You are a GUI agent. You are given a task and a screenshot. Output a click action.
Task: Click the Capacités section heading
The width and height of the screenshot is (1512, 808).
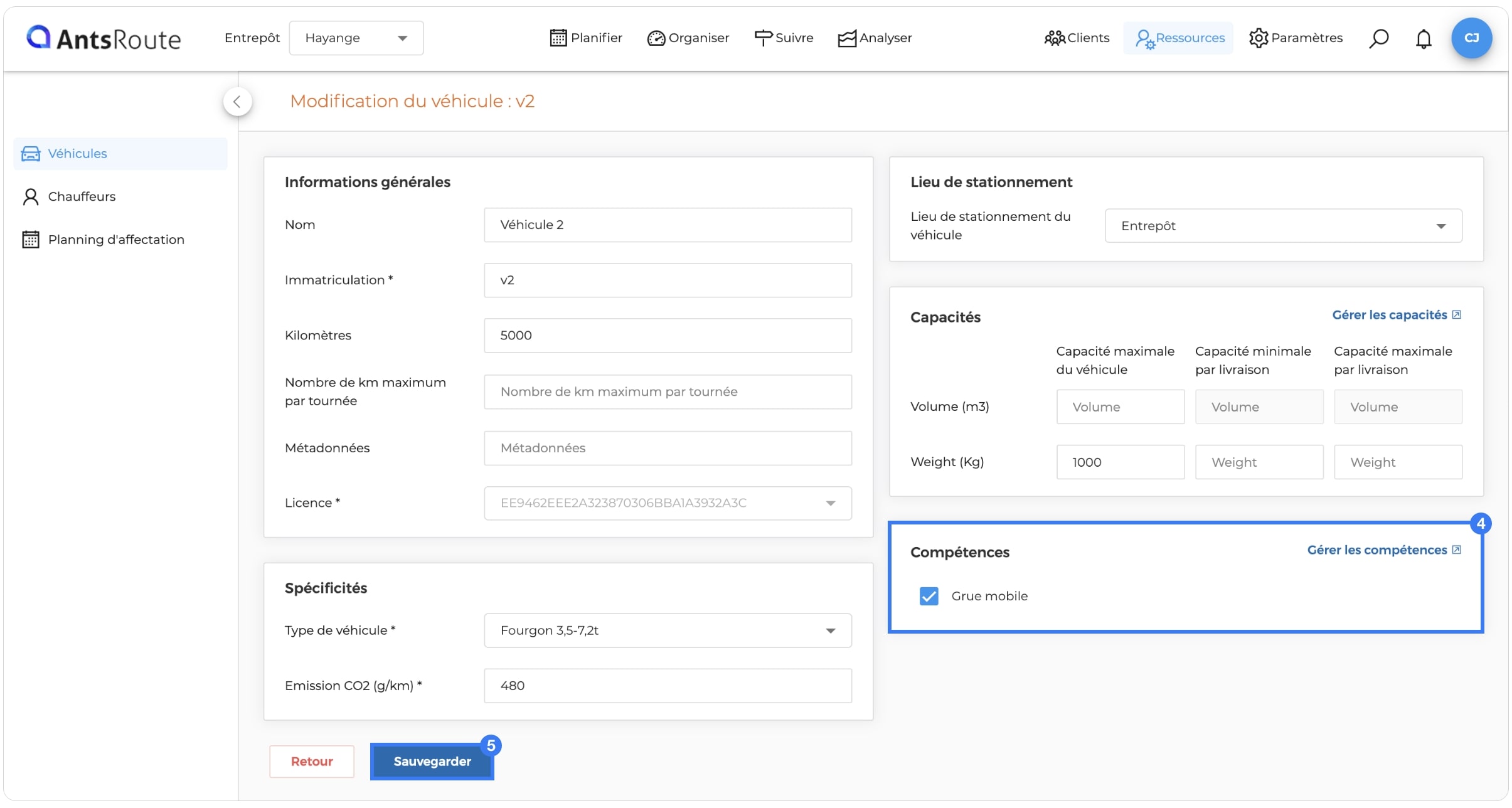[945, 317]
